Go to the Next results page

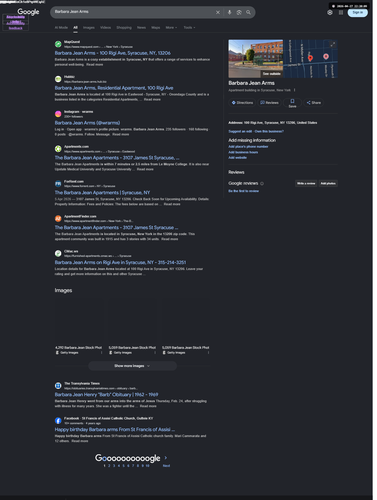[x=166, y=466]
